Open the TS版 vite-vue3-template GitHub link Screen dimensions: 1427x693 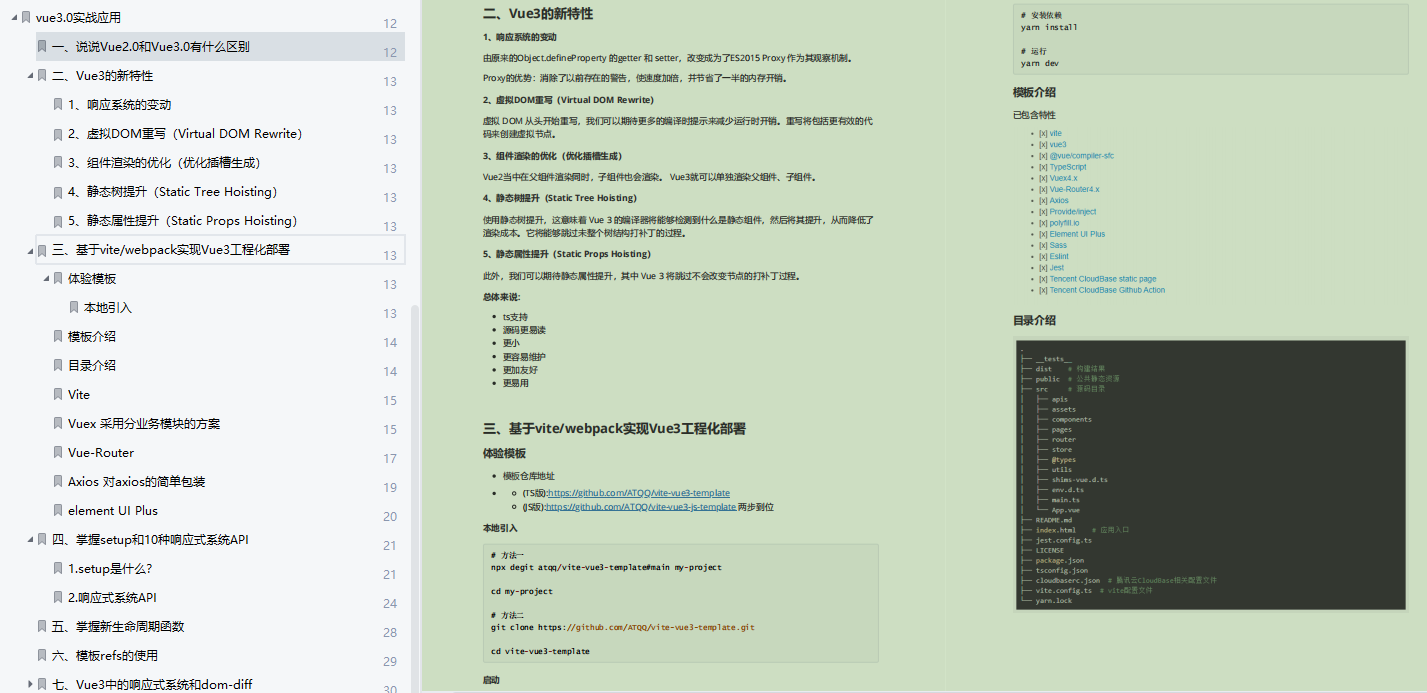pyautogui.click(x=638, y=493)
